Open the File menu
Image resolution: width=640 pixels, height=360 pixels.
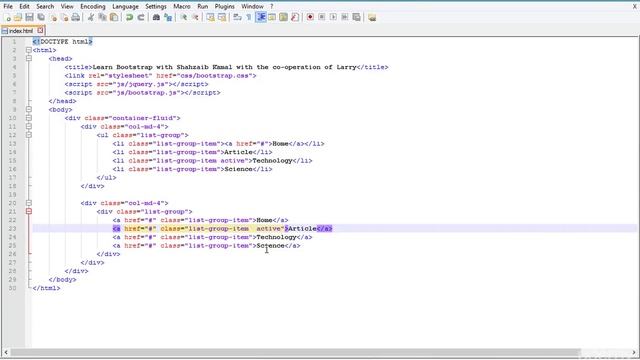coord(8,7)
